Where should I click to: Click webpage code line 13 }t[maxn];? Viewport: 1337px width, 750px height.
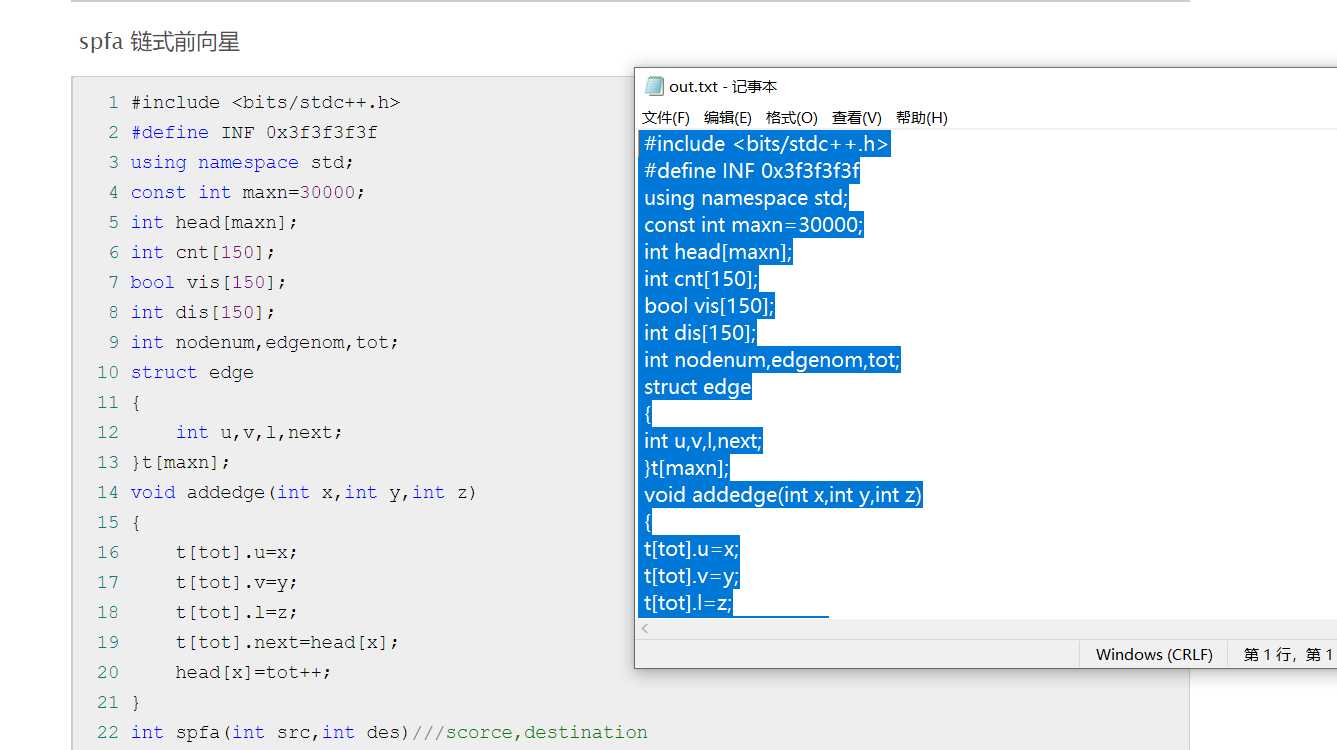[x=181, y=462]
